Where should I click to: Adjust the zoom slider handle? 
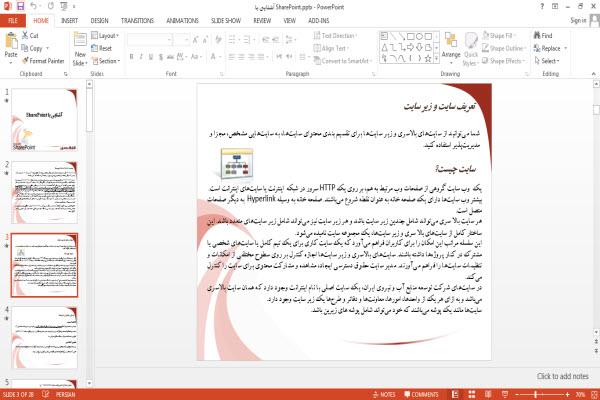(536, 394)
